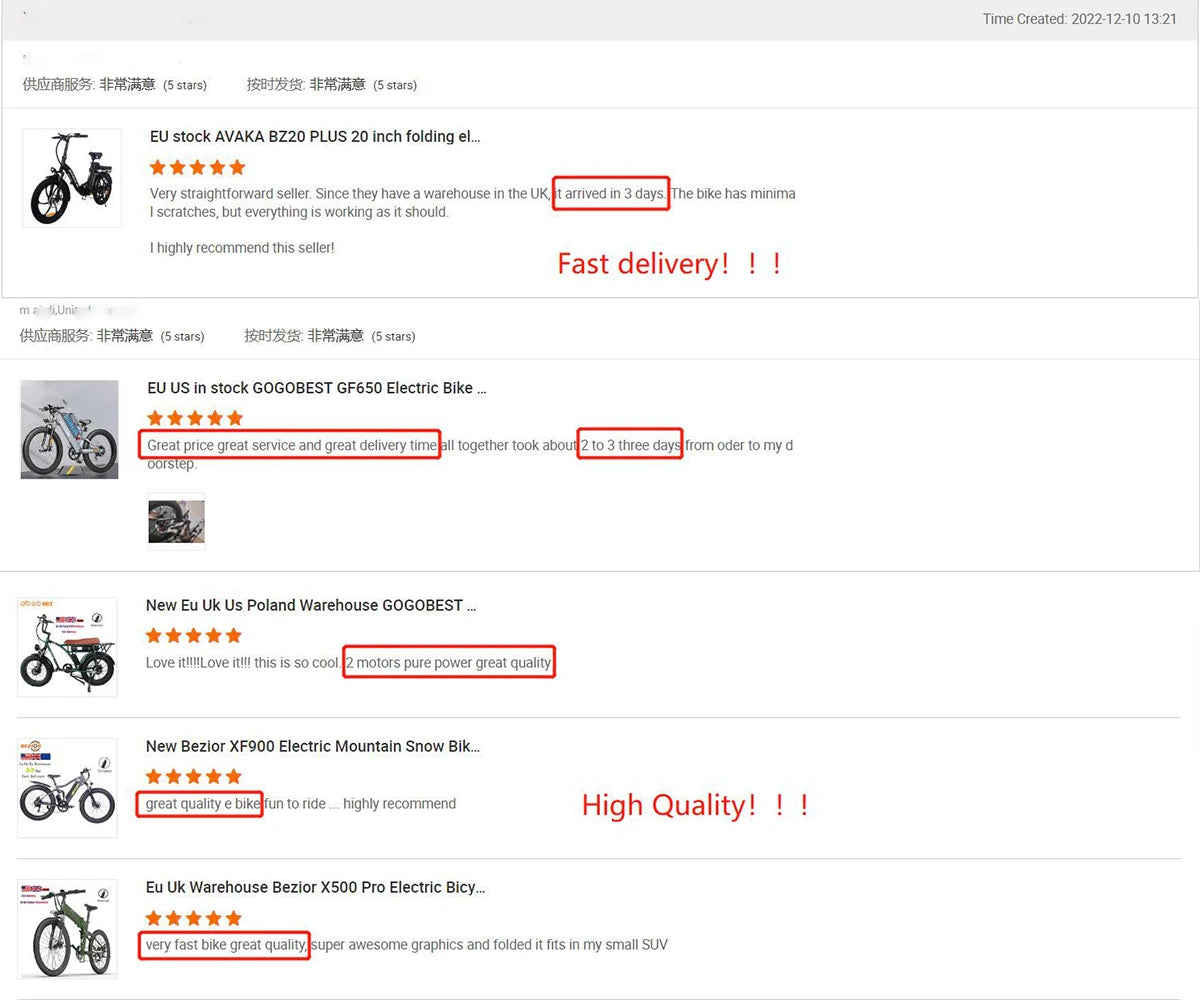Image resolution: width=1200 pixels, height=1000 pixels.
Task: Click the New Bezior XF900 Electric Mountain title
Action: point(312,746)
